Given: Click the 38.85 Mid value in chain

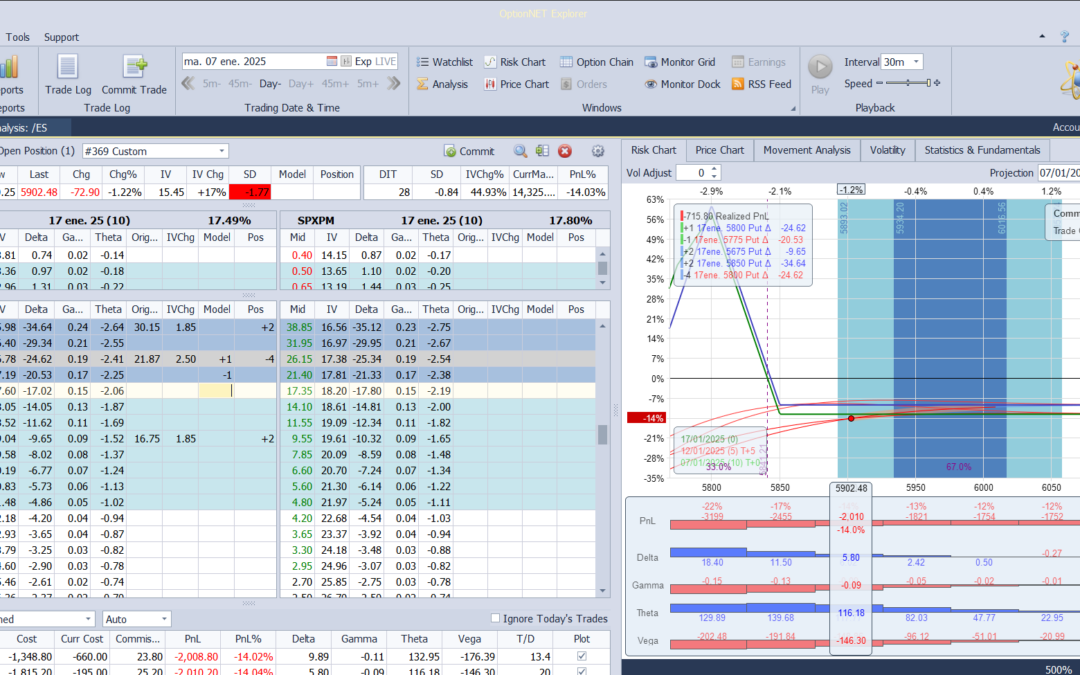Looking at the screenshot, I should [300, 327].
